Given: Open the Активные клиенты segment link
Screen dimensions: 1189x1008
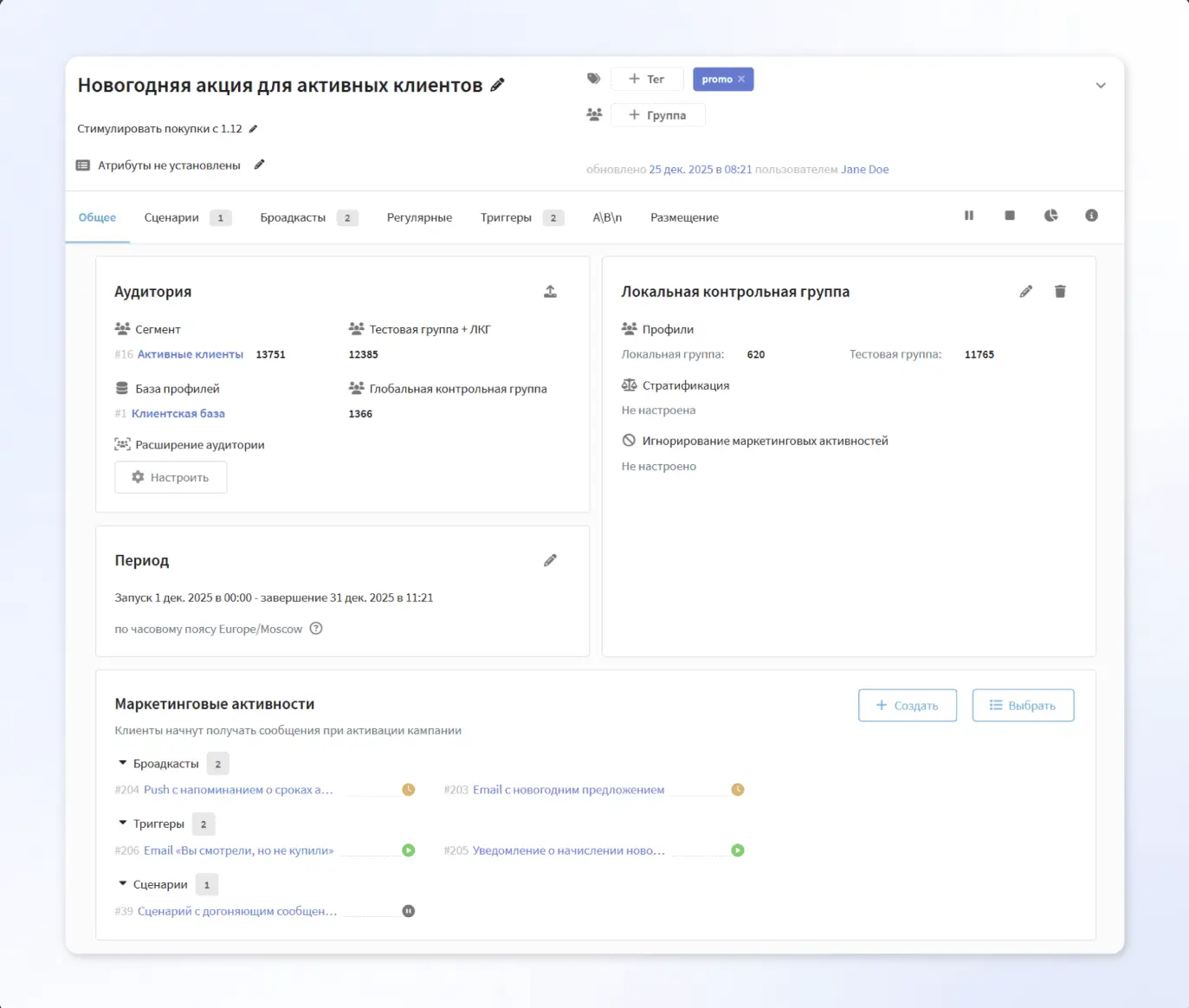Looking at the screenshot, I should pos(190,355).
